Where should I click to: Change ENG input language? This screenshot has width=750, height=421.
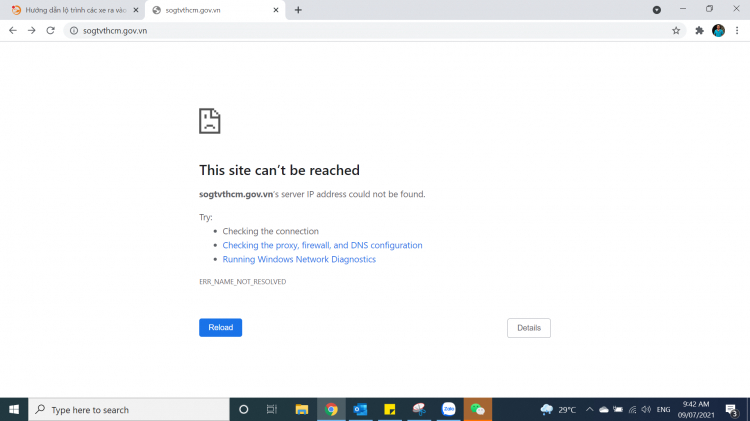pos(663,410)
